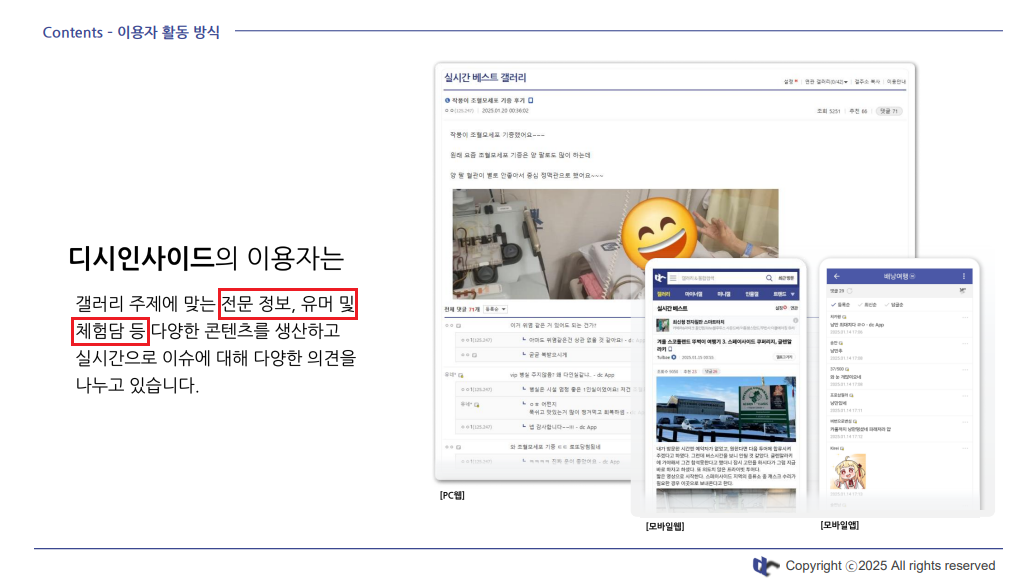Click 갤주소 복사 link in PC header
Image resolution: width=1035 pixels, height=582 pixels.
tap(867, 82)
